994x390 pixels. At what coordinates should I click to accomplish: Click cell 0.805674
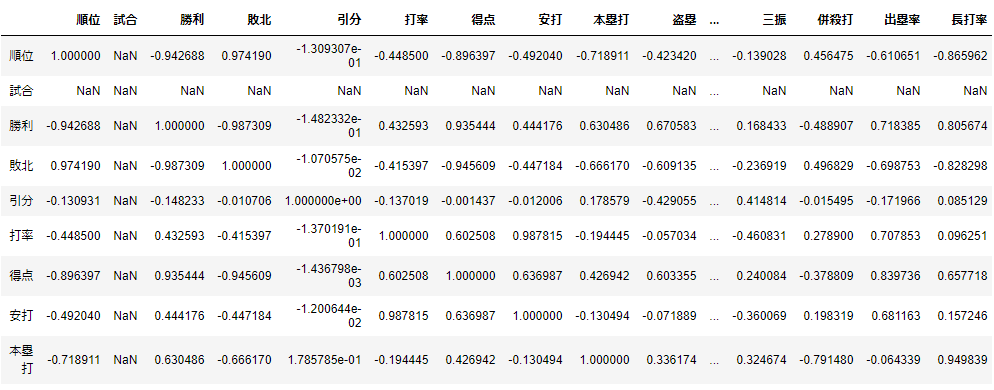click(x=962, y=126)
